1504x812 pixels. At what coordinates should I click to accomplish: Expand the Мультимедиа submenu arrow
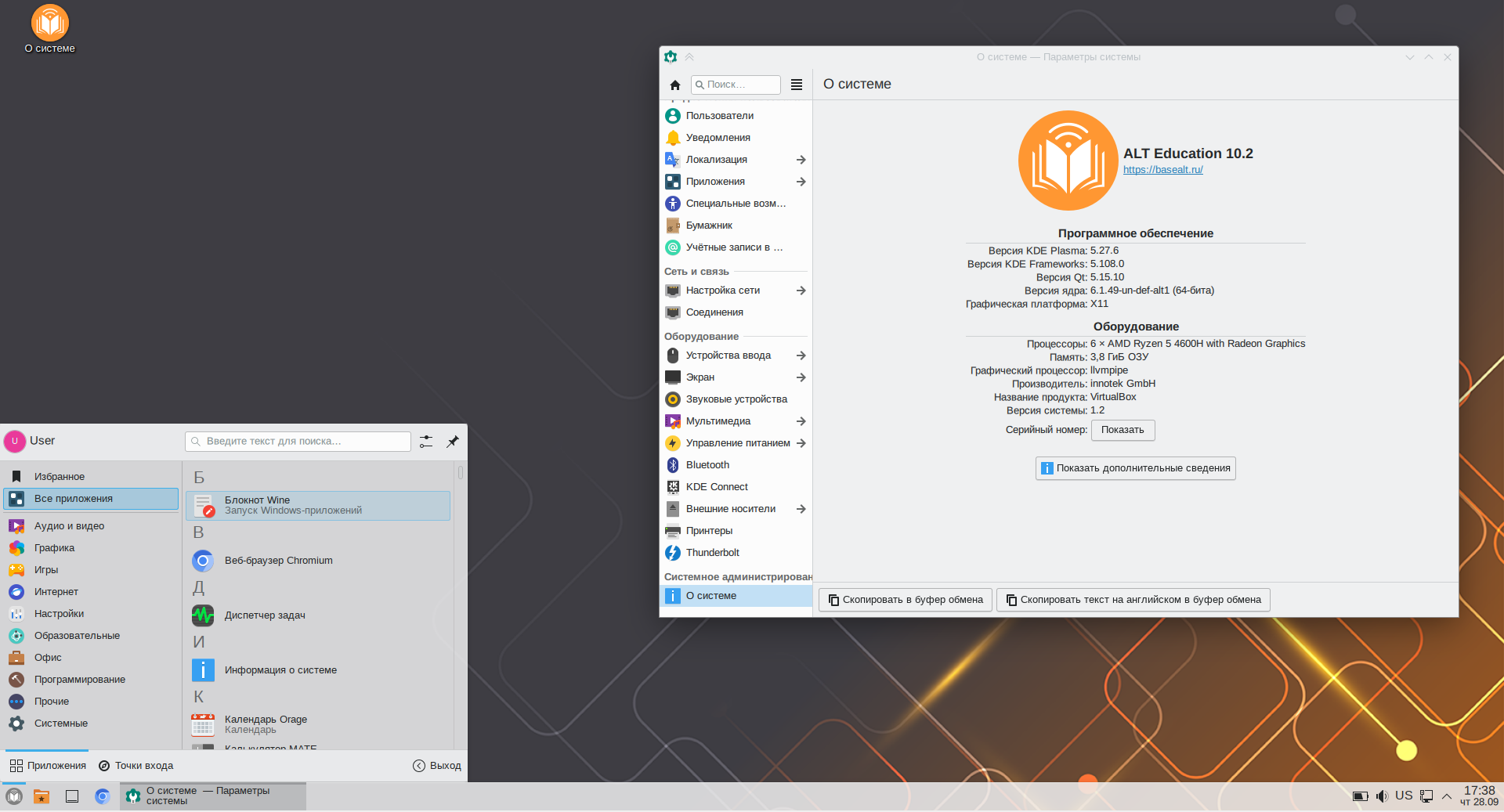pyautogui.click(x=801, y=421)
